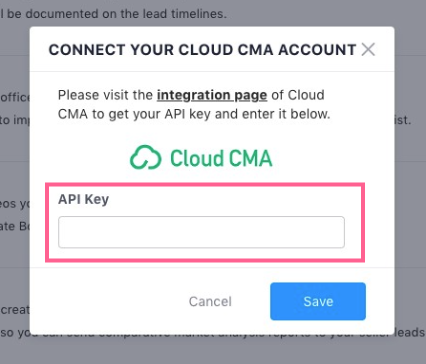Click the dimmed 'office' text behind dialog
The image size is (426, 364).
15,97
